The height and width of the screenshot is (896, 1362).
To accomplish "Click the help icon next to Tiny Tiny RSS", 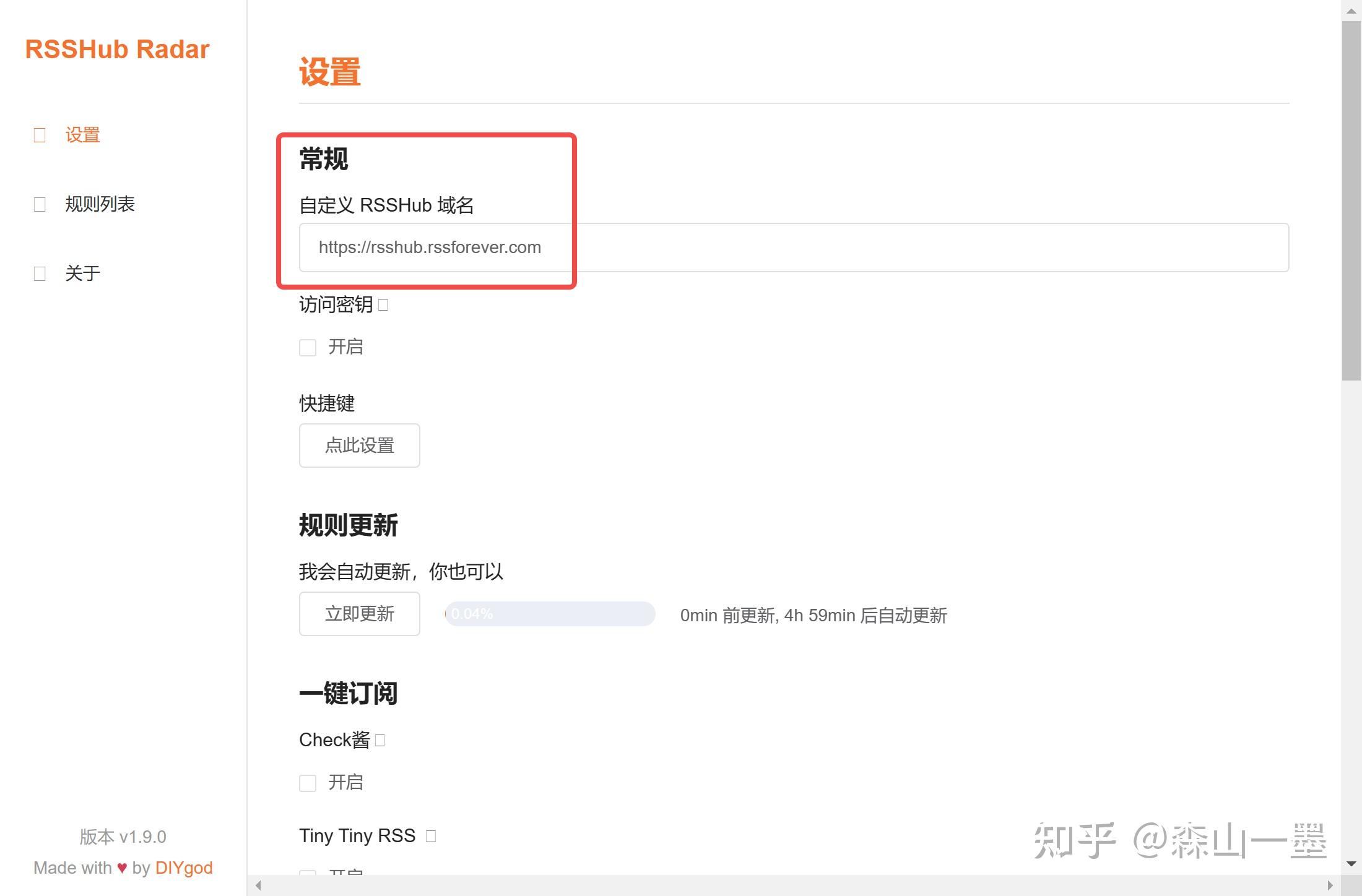I will pos(430,835).
